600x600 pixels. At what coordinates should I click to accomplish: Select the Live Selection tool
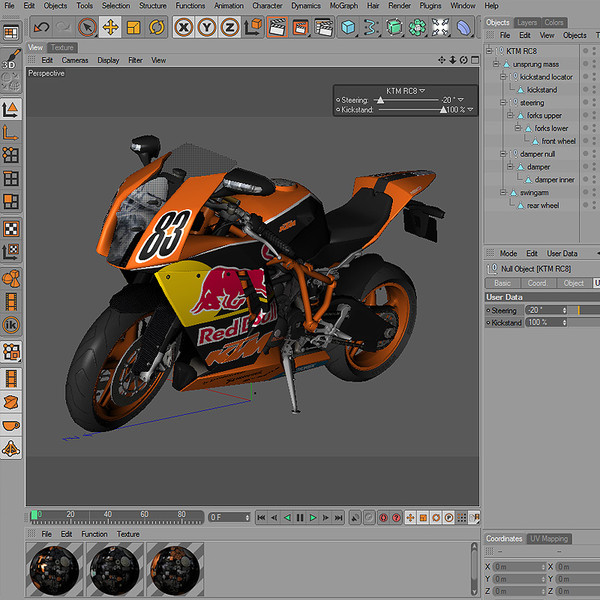point(87,28)
